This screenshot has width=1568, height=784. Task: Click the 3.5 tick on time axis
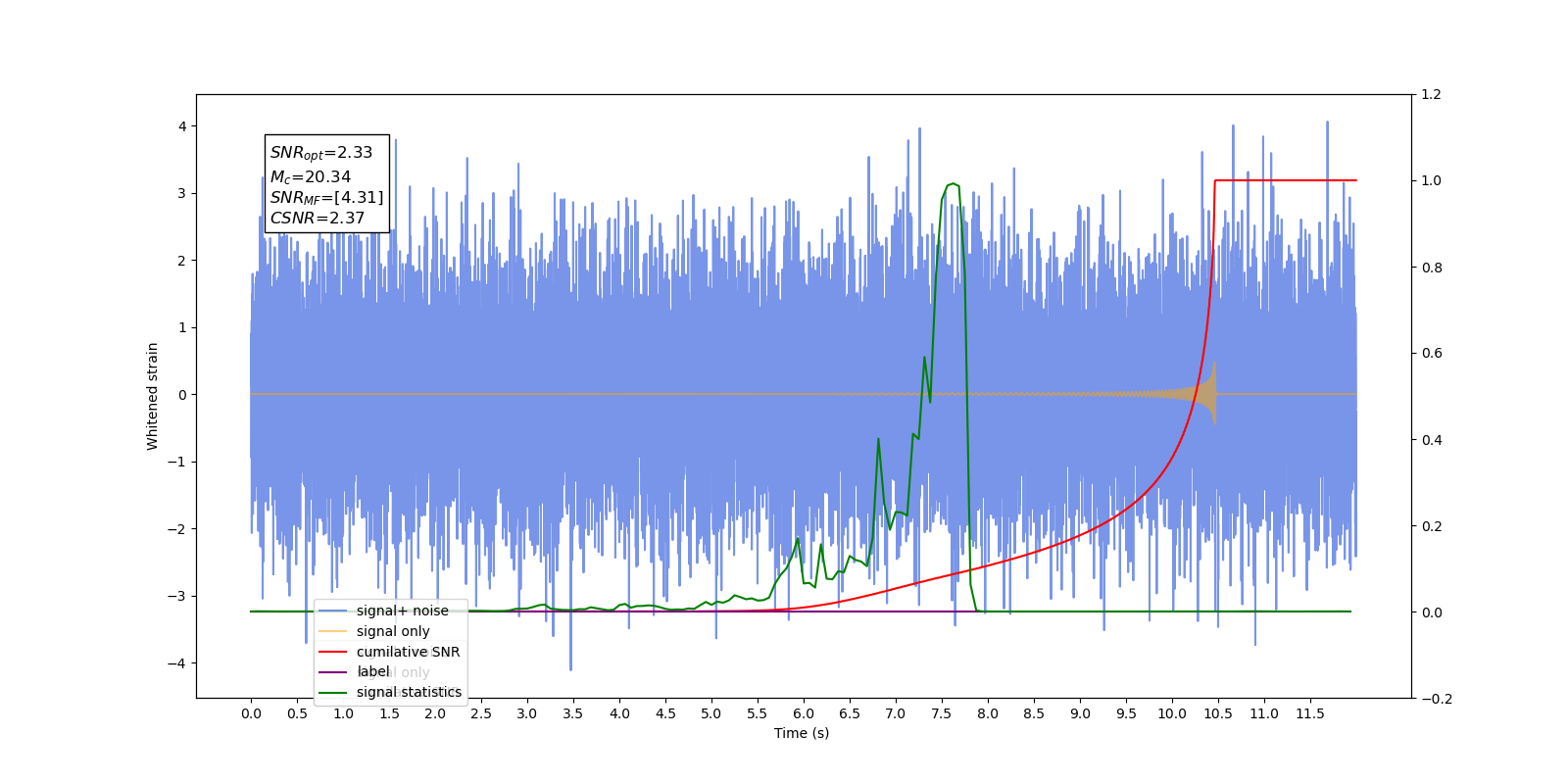coord(573,713)
